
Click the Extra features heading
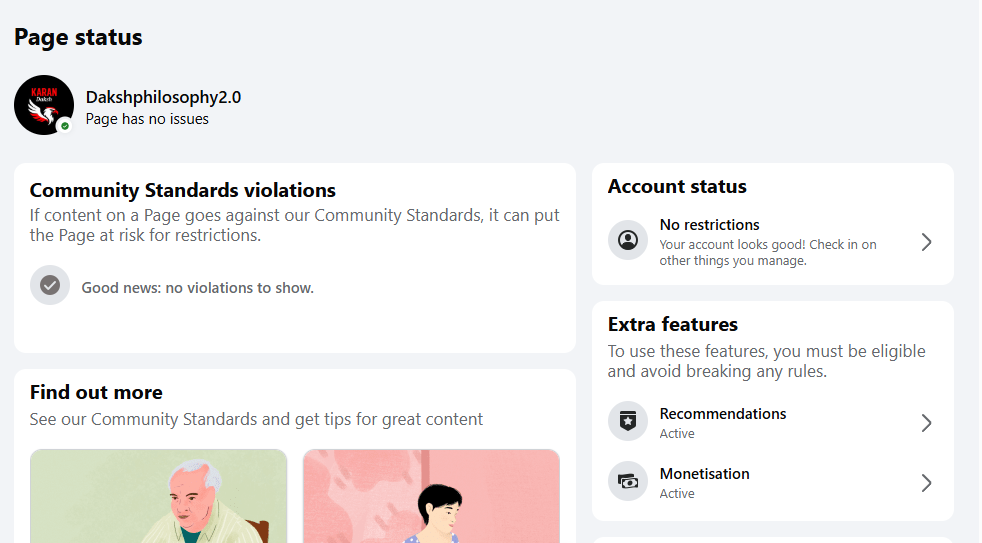(673, 325)
